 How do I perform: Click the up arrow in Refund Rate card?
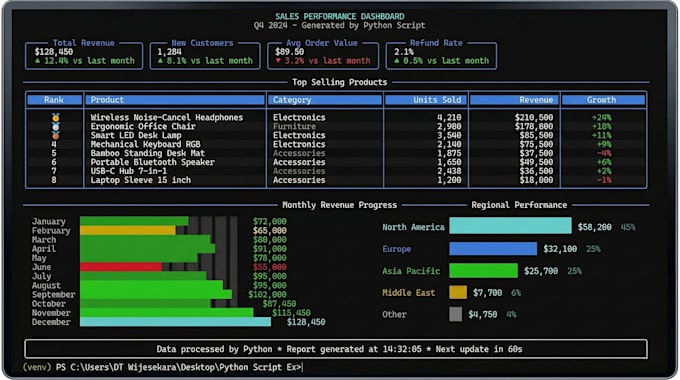pyautogui.click(x=397, y=61)
